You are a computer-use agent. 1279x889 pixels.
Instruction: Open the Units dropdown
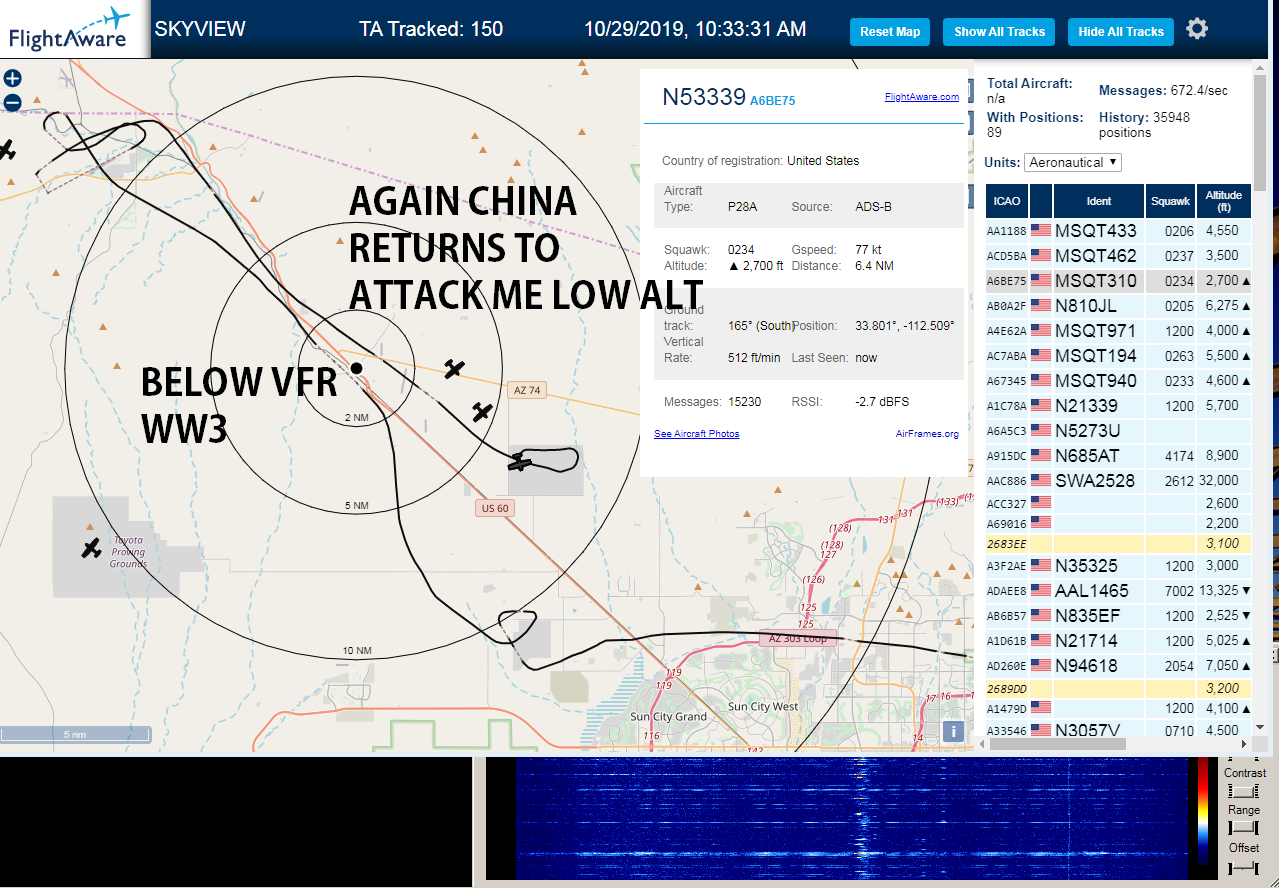[1072, 162]
